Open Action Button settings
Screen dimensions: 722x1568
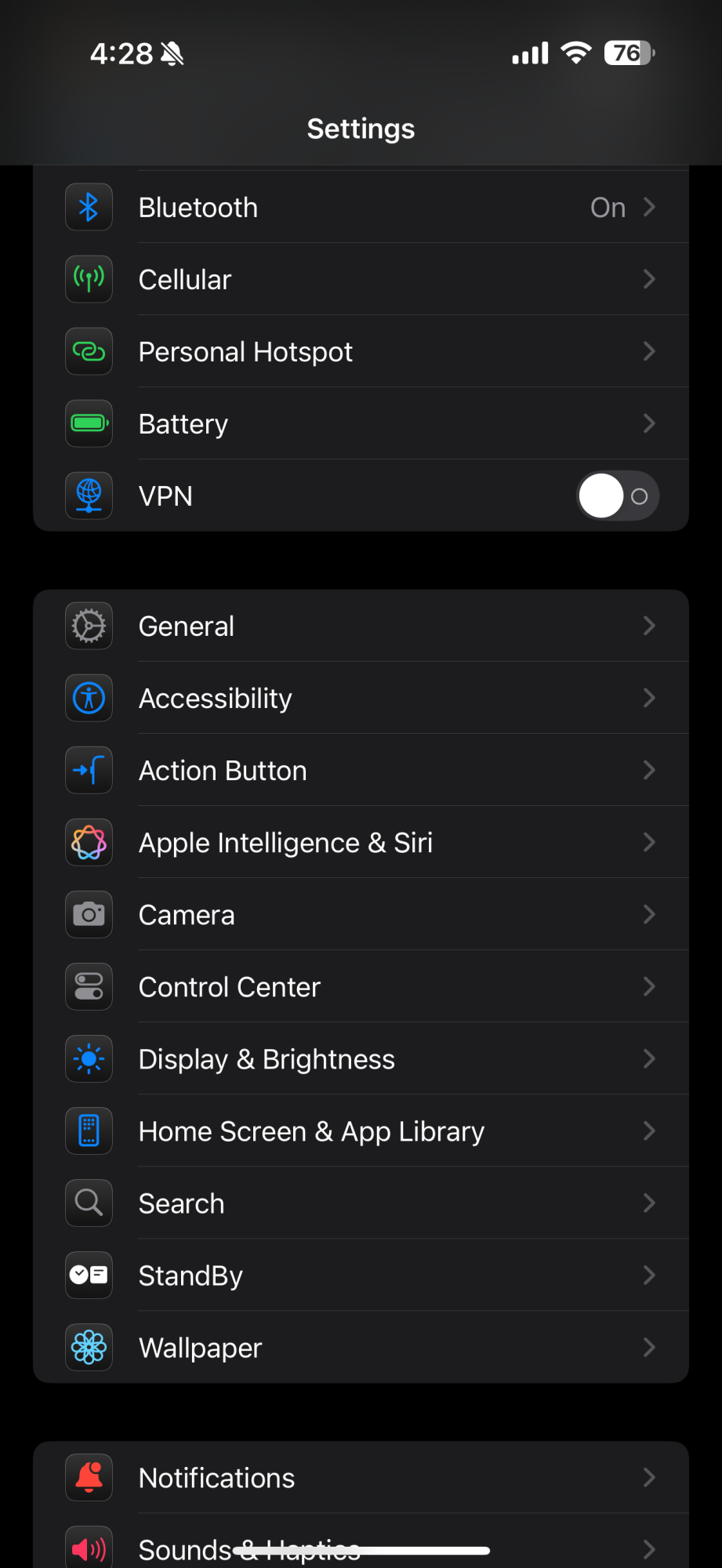[361, 770]
